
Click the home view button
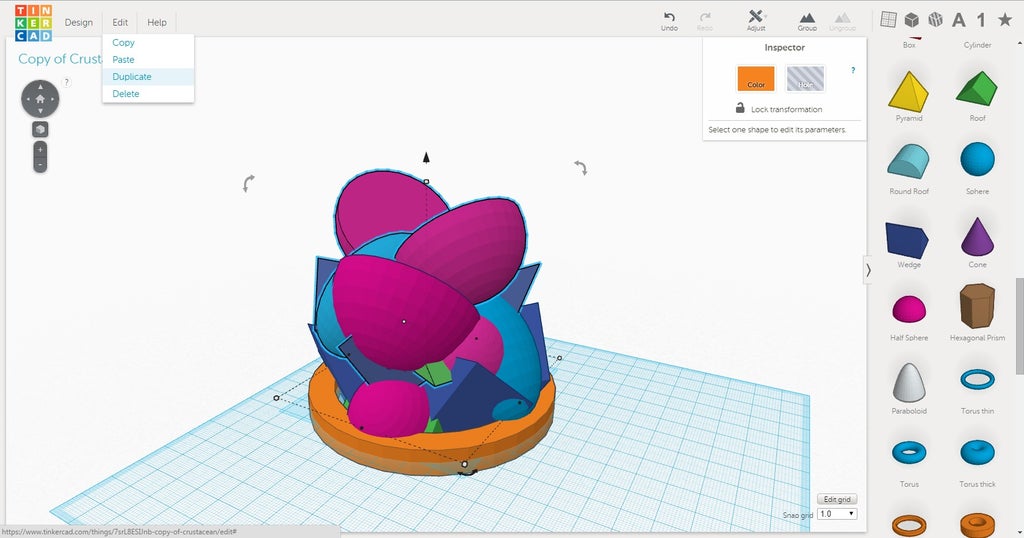click(x=40, y=99)
